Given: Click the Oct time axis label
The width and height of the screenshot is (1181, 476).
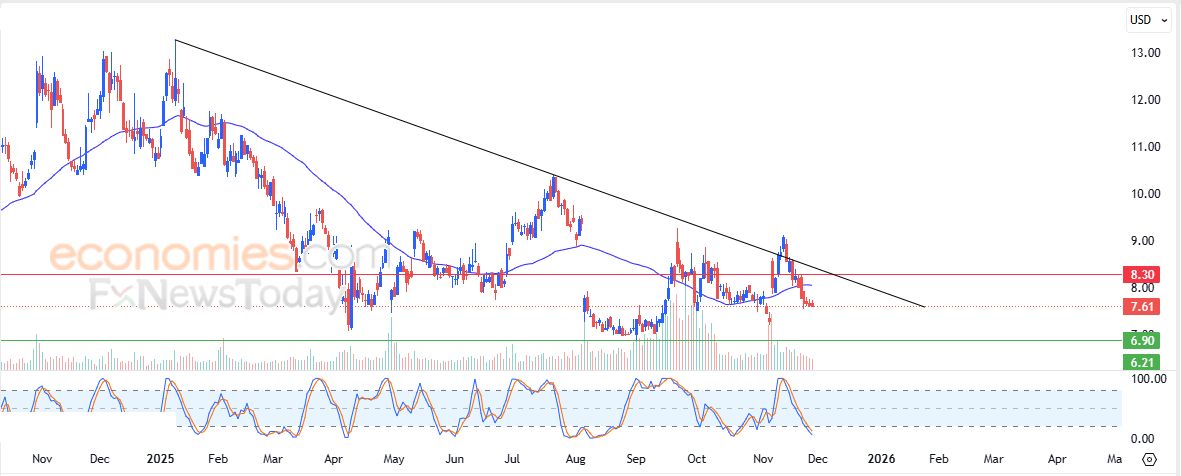Looking at the screenshot, I should click(x=697, y=459).
